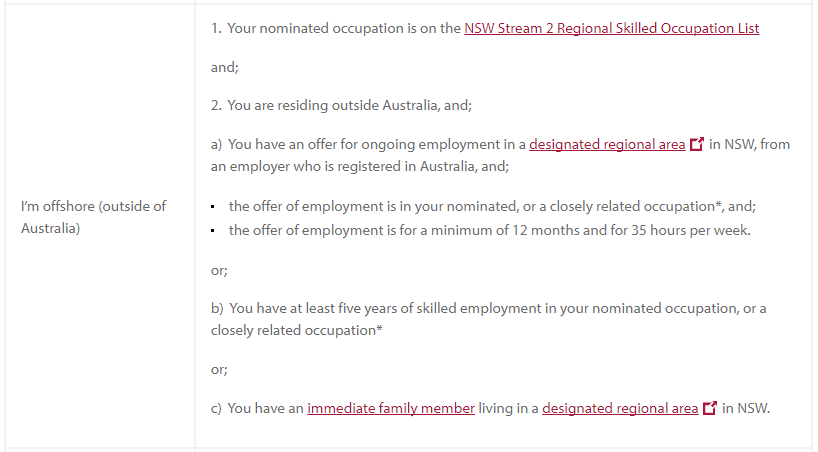
Task: Click the "or;" text above option b
Action: coord(219,271)
